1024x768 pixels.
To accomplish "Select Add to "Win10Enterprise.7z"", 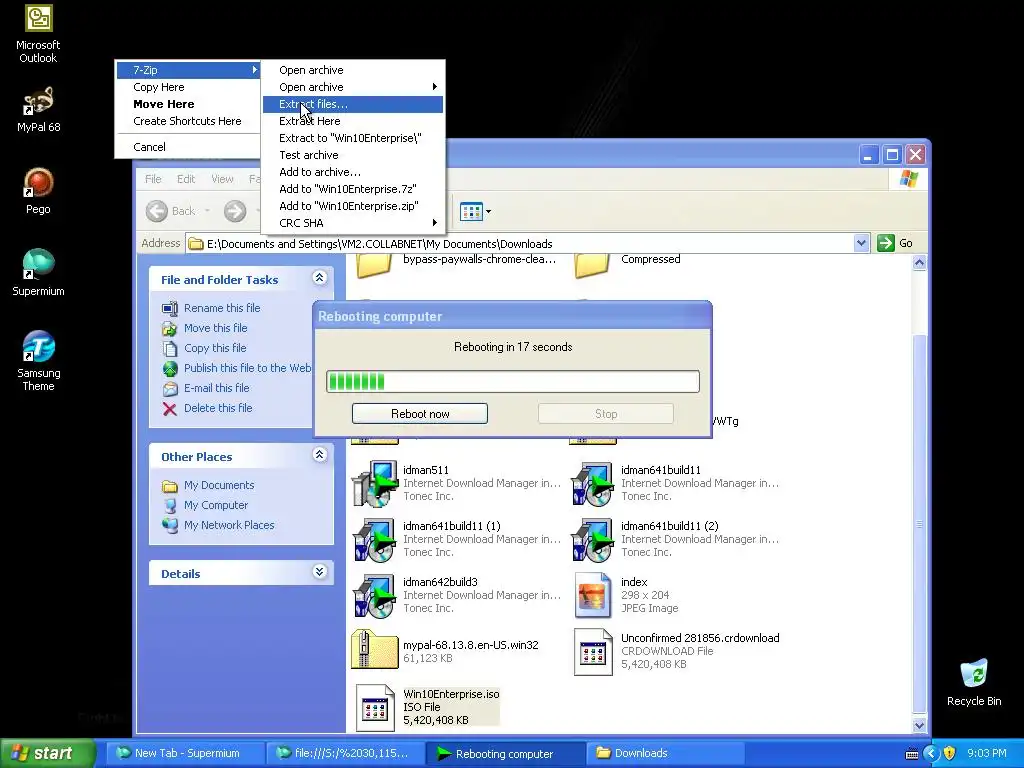I will (353, 189).
